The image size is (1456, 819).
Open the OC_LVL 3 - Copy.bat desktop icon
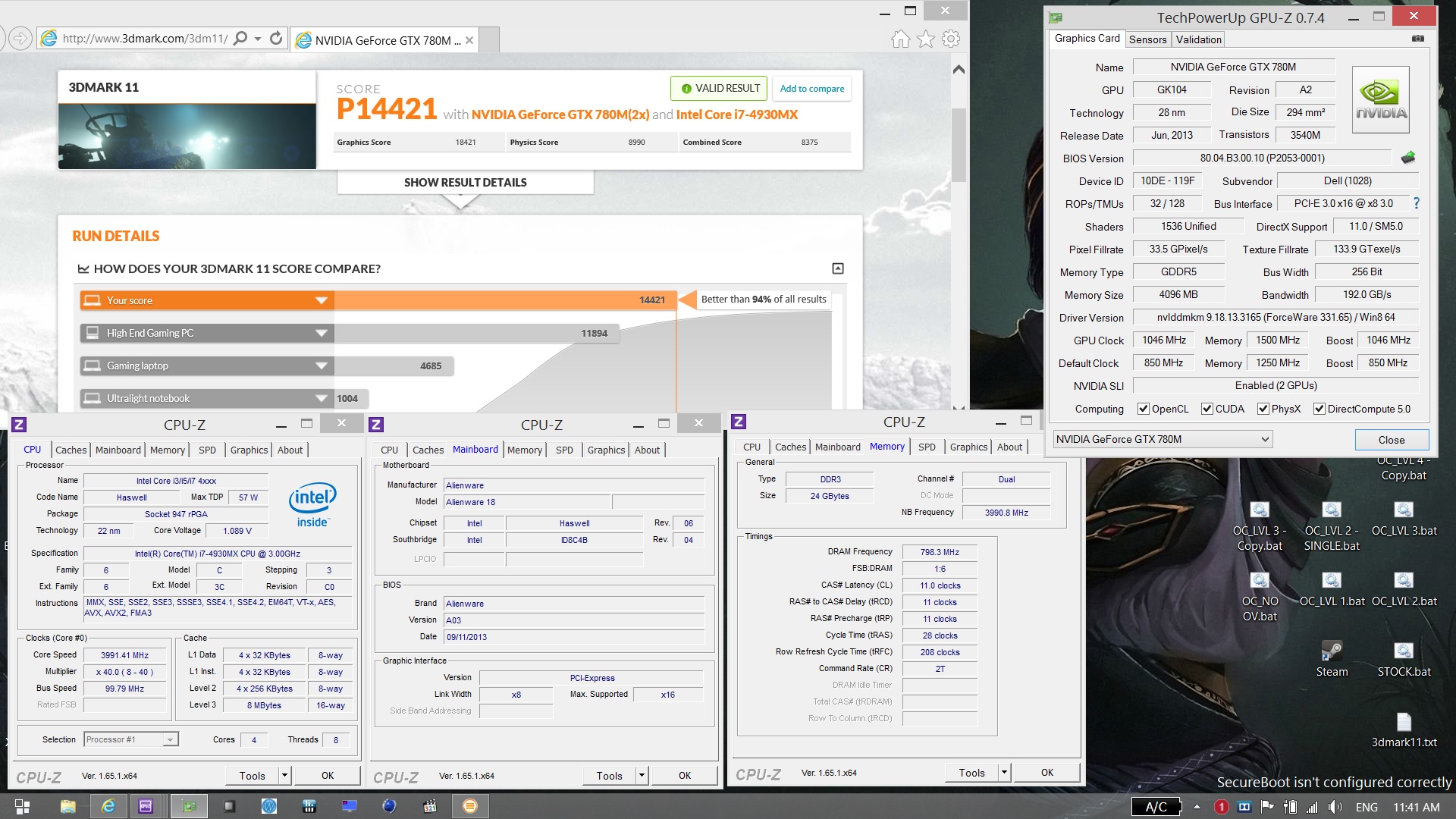click(x=1260, y=528)
